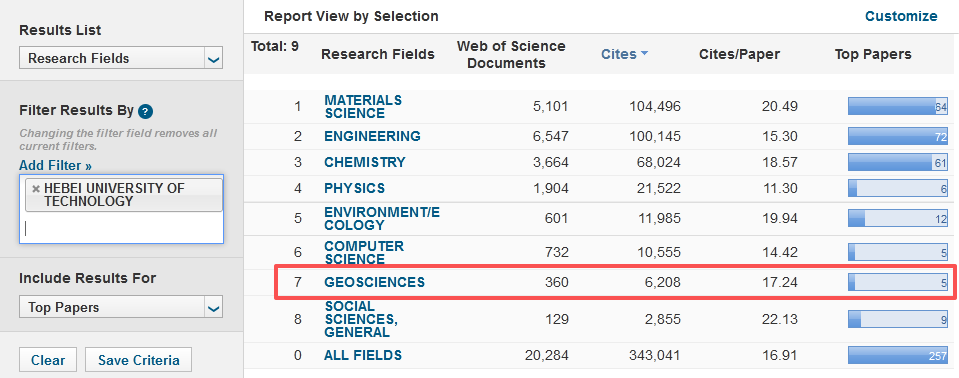Open the Research Fields results list dropdown
Viewport: 959px width, 378px height.
coord(121,59)
